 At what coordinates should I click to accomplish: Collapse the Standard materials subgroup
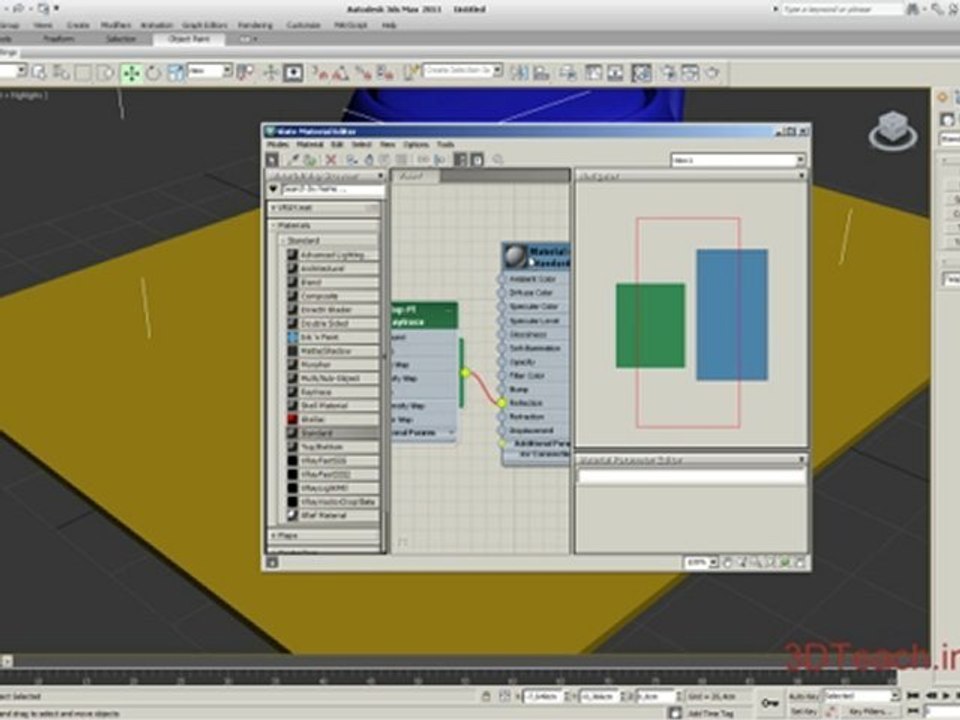[x=283, y=240]
